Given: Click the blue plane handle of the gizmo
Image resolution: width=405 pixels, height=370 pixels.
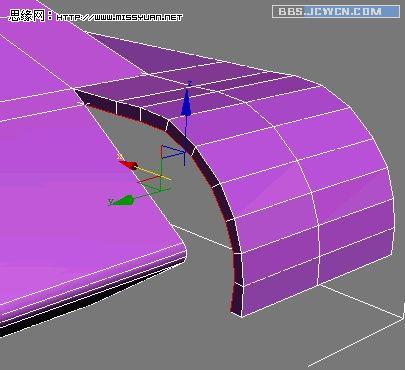Looking at the screenshot, I should point(173,152).
